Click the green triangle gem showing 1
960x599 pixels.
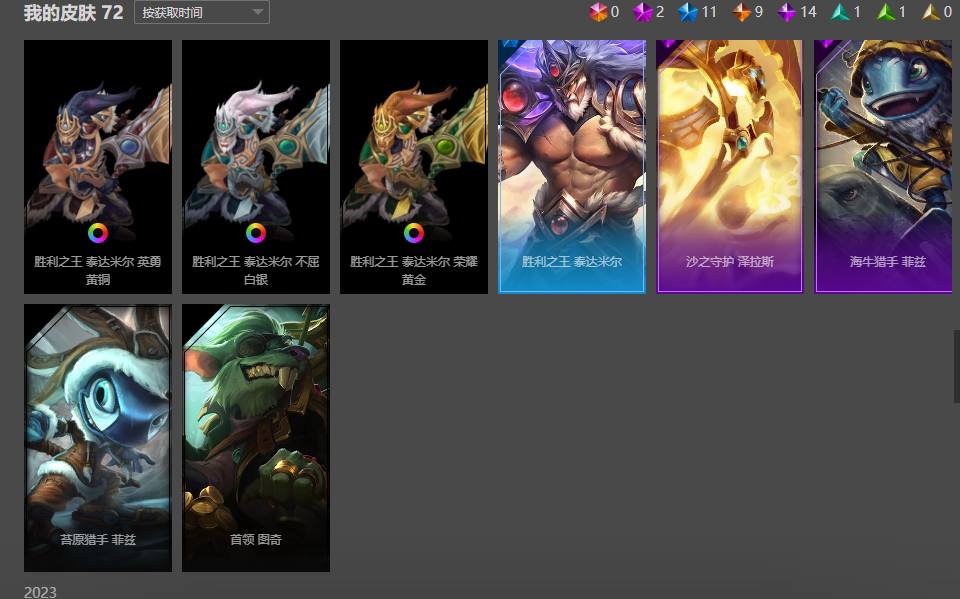[885, 12]
